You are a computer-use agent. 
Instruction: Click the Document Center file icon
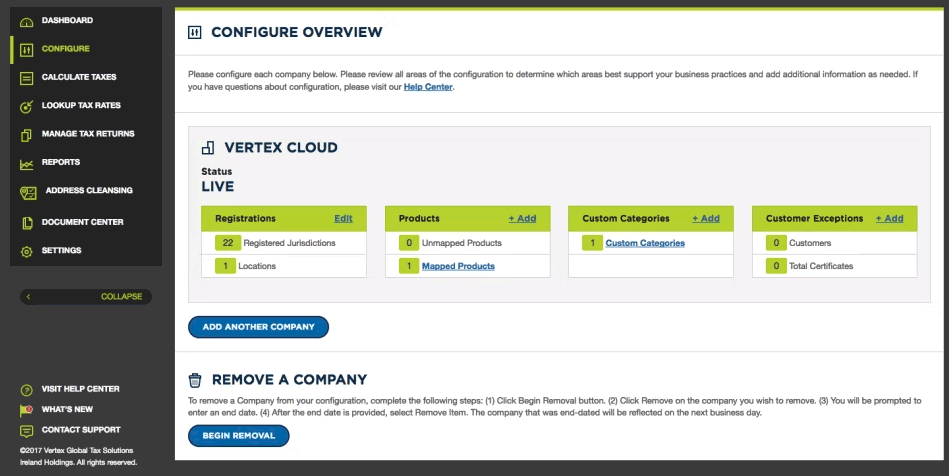click(27, 223)
